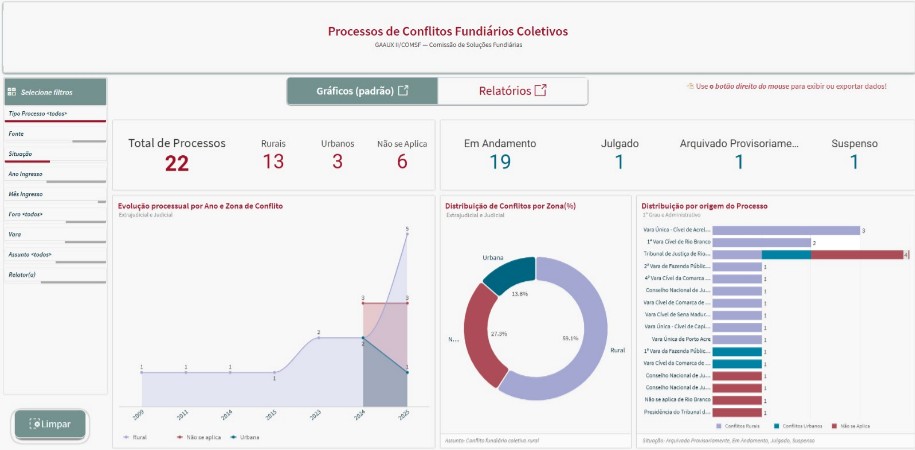Switch to the Gráficos (padrão) tab
Image resolution: width=915 pixels, height=450 pixels.
pos(362,91)
